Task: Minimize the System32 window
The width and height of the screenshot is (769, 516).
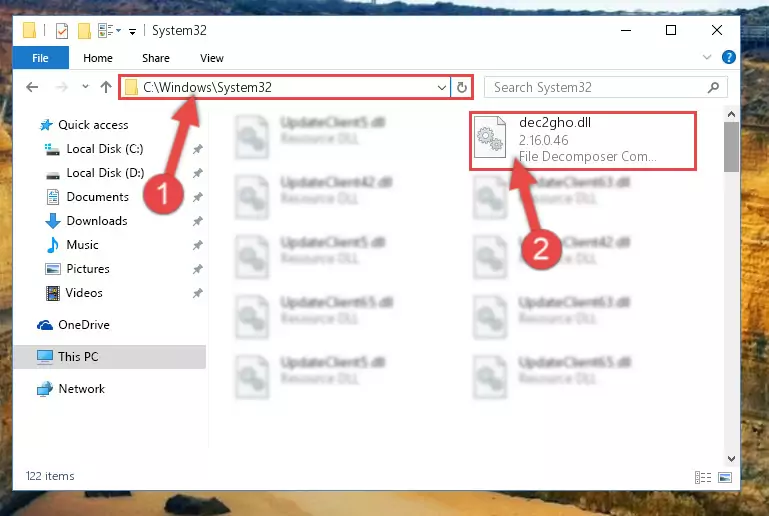Action: point(626,30)
